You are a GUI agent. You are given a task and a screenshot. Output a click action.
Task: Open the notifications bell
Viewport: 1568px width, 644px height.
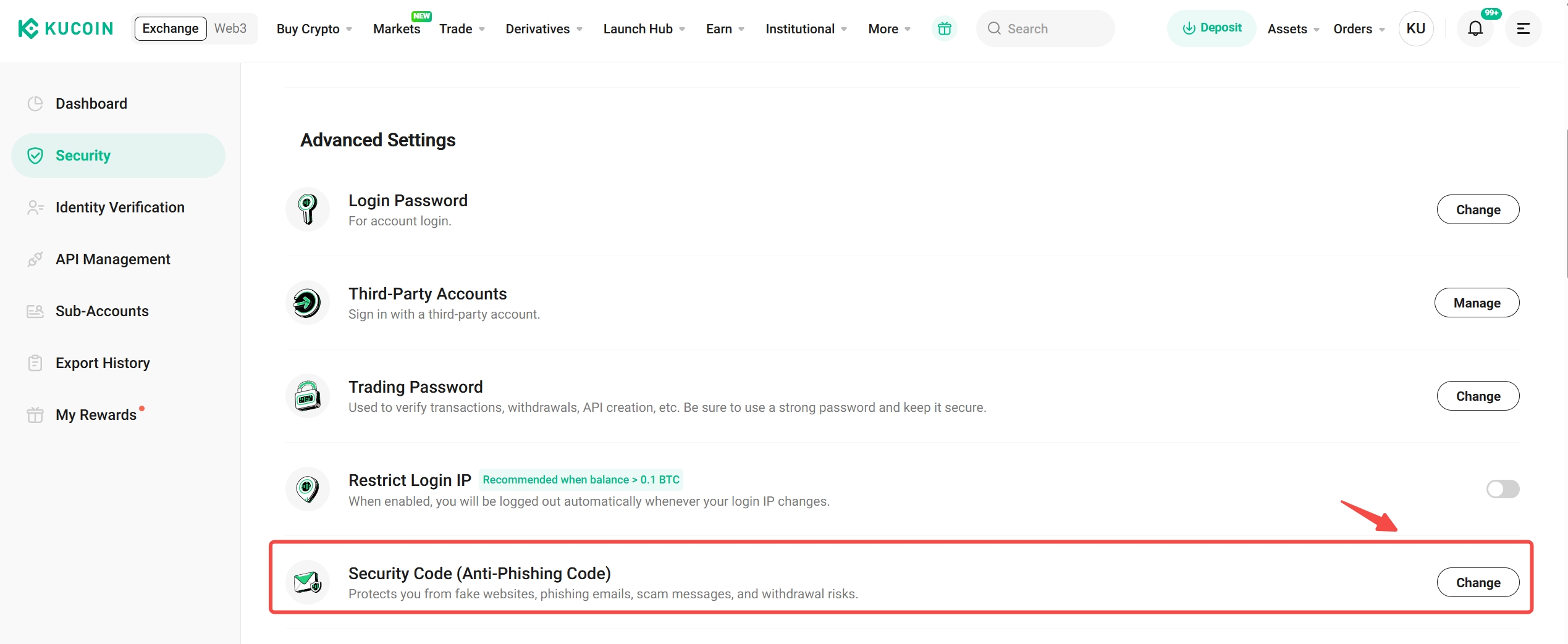[1475, 28]
